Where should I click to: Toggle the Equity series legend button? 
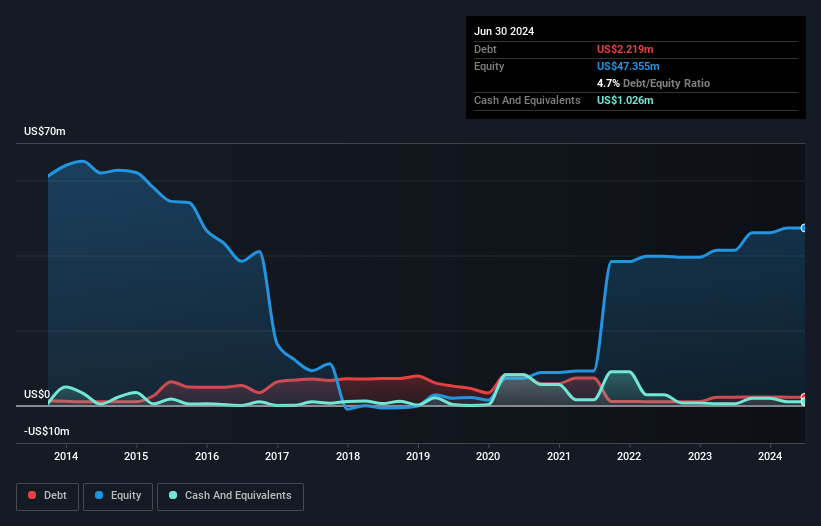[x=118, y=496]
